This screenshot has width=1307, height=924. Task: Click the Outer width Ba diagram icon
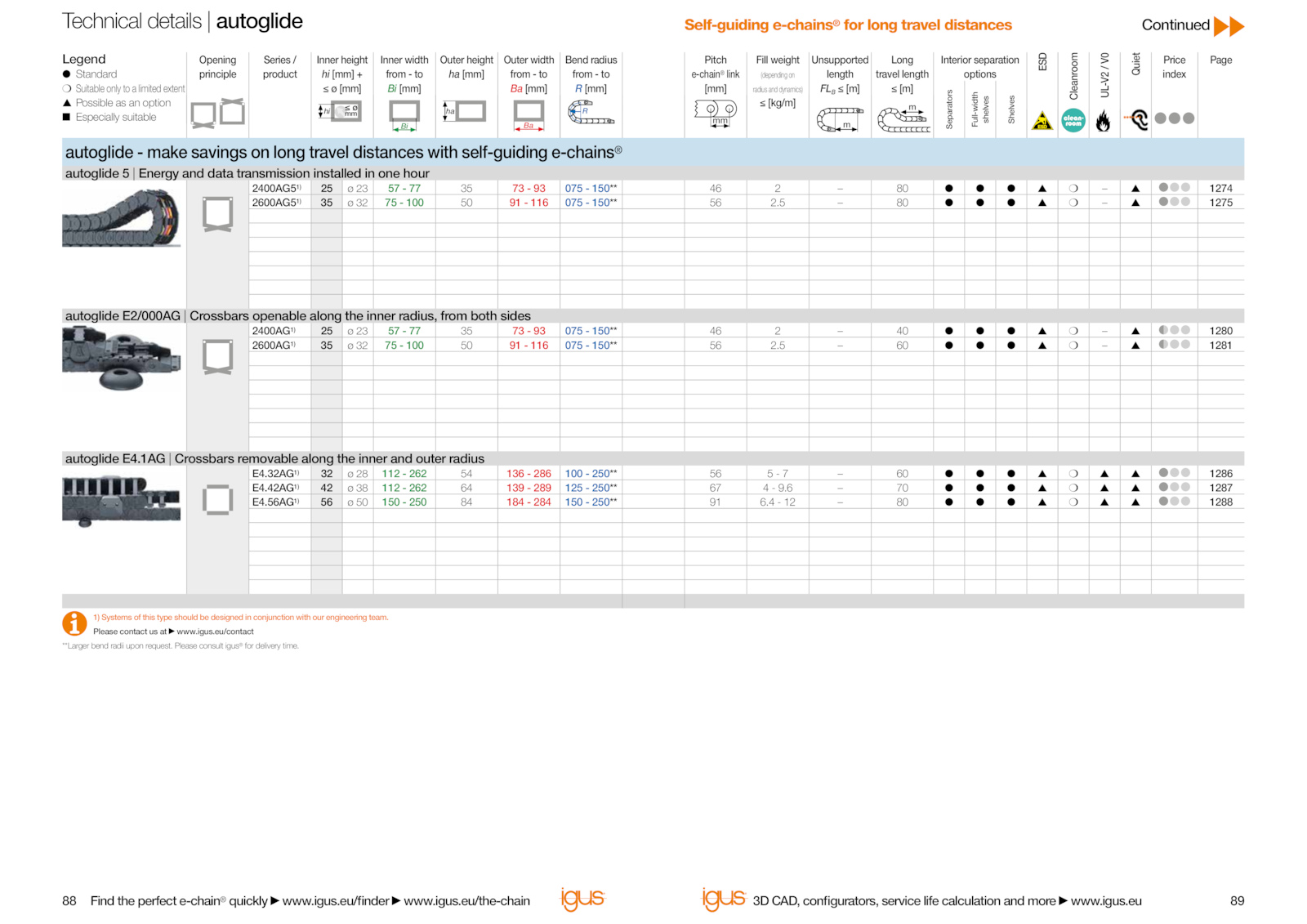[x=529, y=115]
